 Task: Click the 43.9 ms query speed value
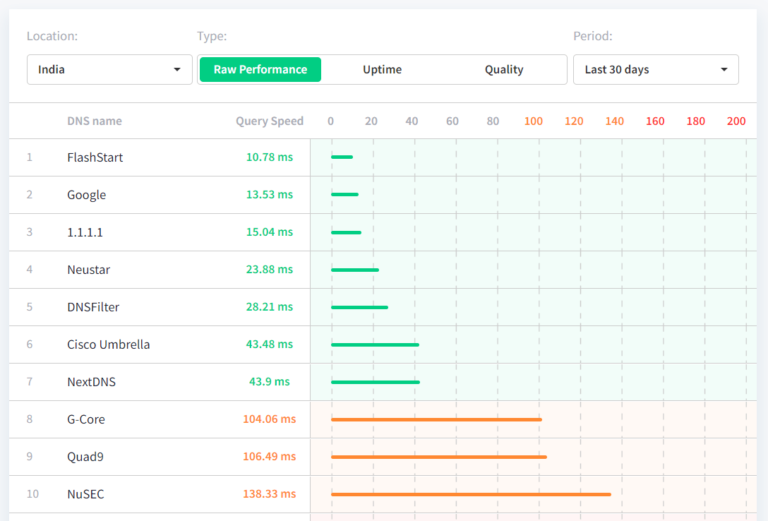[x=269, y=381]
